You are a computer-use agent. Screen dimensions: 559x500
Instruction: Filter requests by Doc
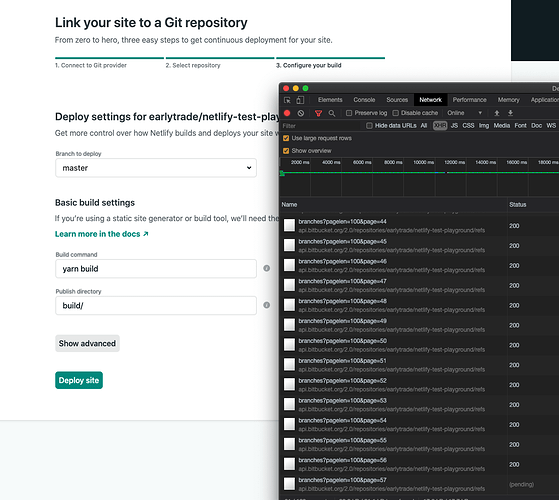coord(537,125)
